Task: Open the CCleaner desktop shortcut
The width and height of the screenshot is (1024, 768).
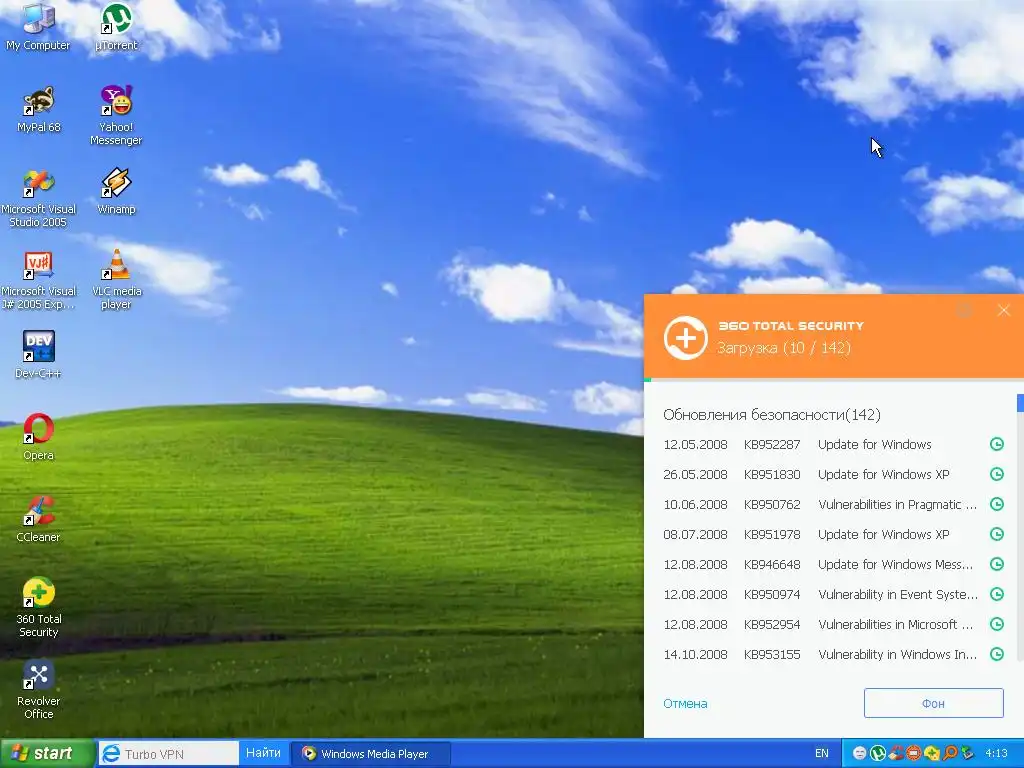Action: pos(38,519)
